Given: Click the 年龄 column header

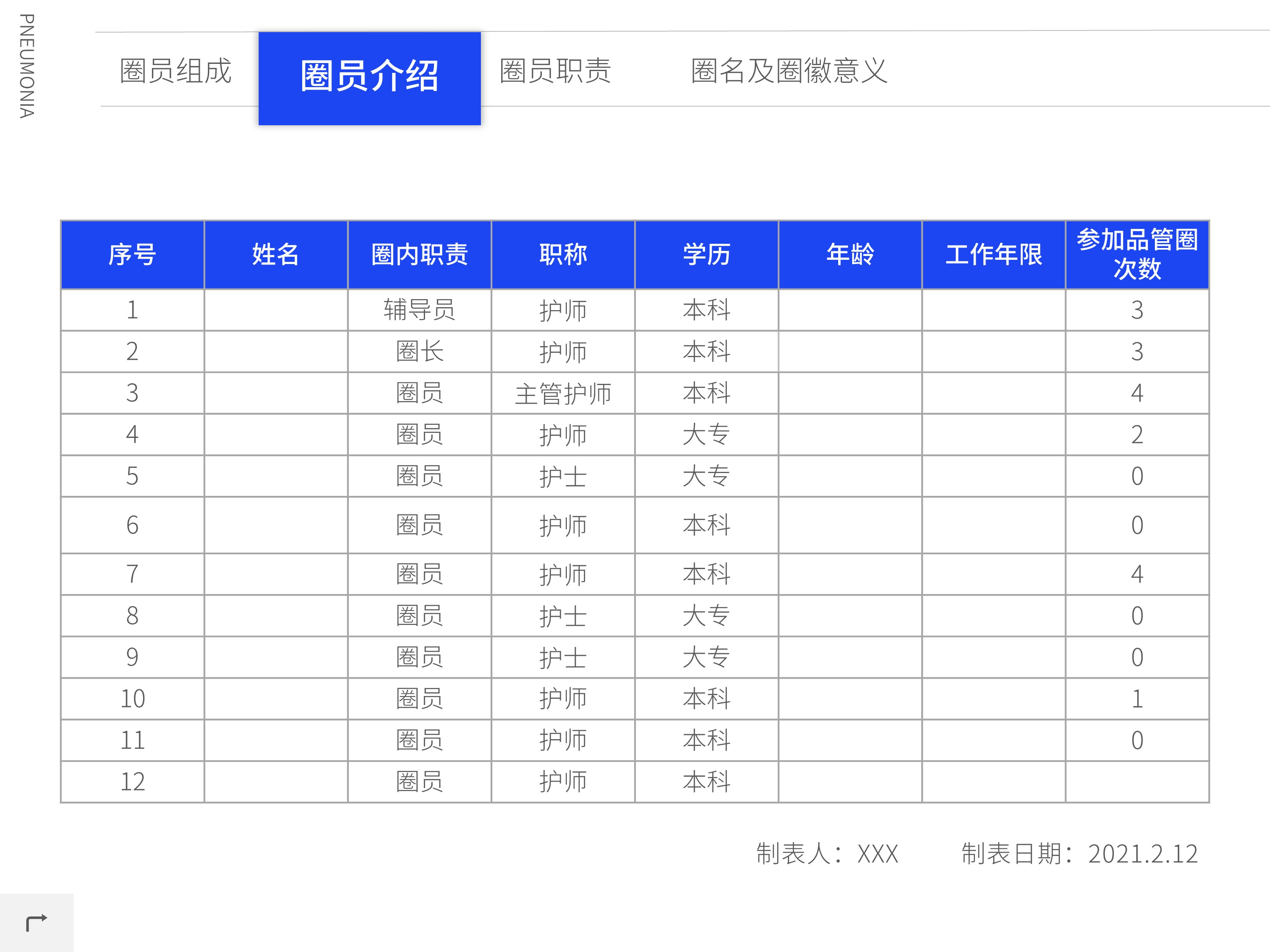Looking at the screenshot, I should 850,255.
